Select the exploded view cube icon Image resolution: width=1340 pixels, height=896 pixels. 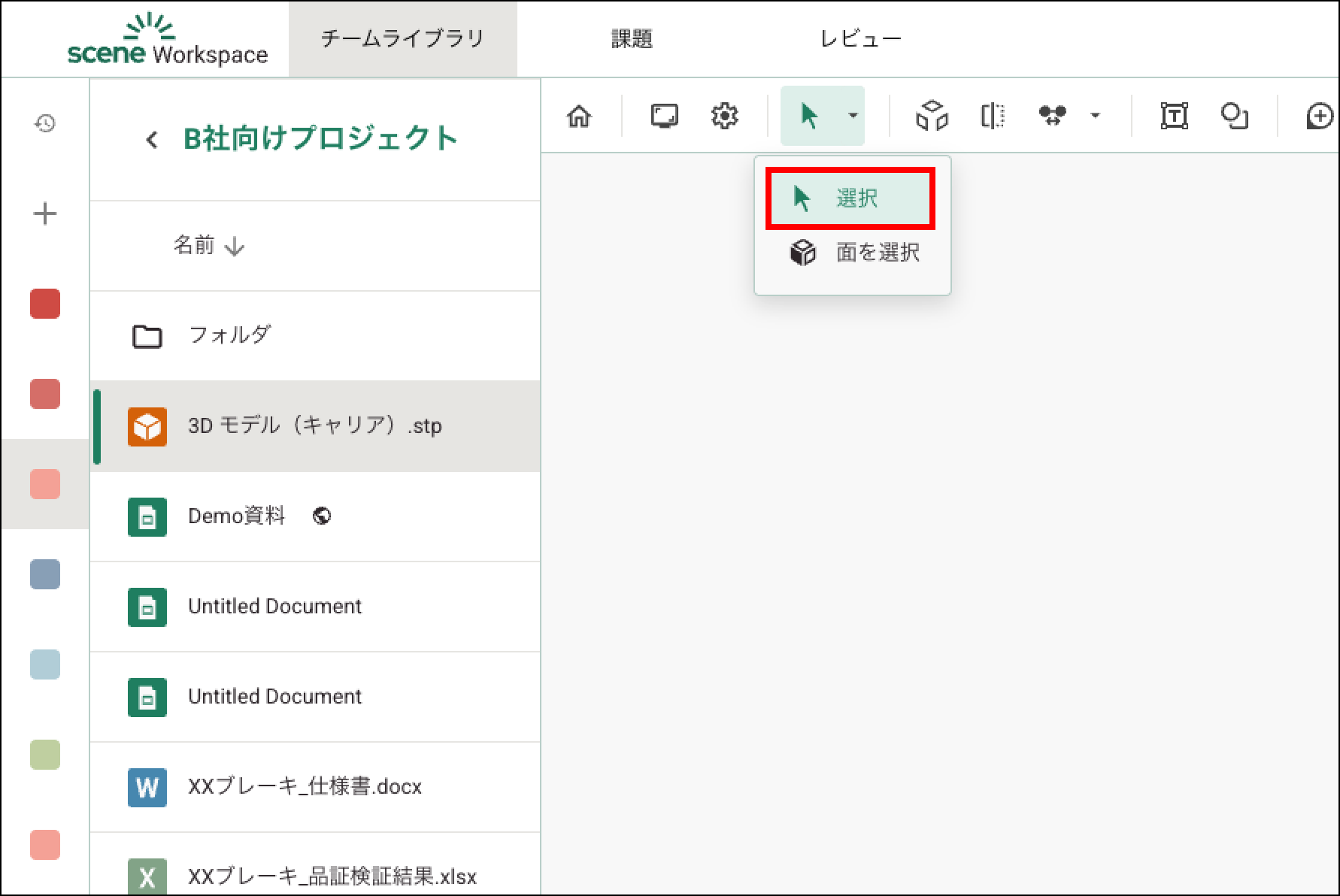(932, 117)
